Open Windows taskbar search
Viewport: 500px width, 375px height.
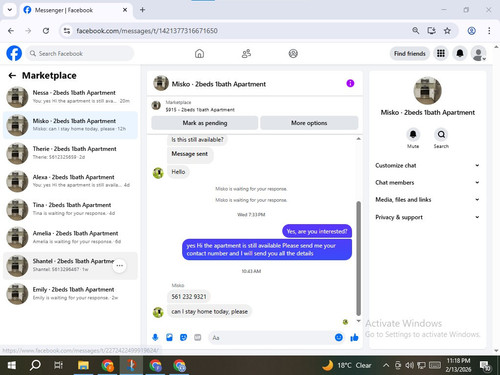tap(35, 365)
